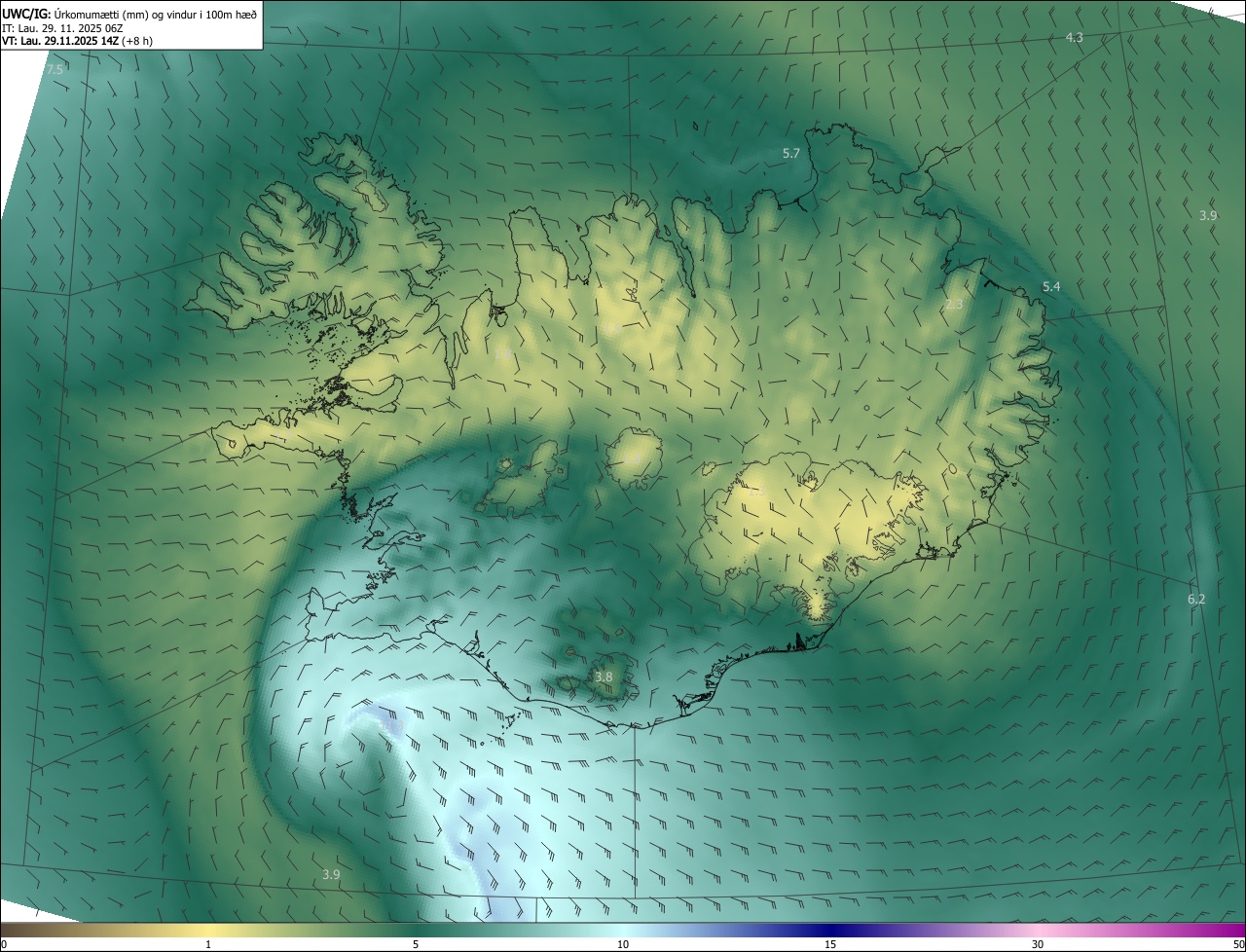Click the '1' tick label on the color scale
Image resolution: width=1246 pixels, height=952 pixels.
pyautogui.click(x=208, y=944)
